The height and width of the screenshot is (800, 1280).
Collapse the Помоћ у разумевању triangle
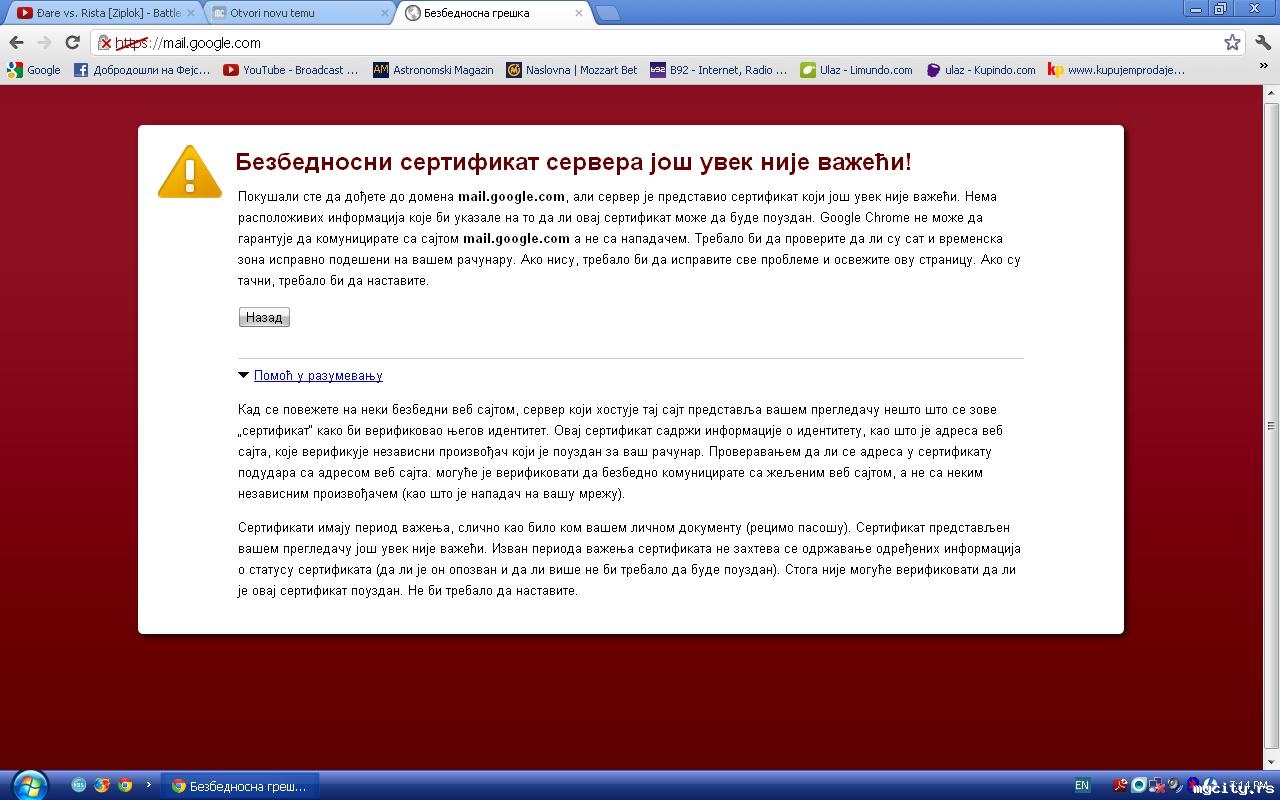click(x=243, y=376)
